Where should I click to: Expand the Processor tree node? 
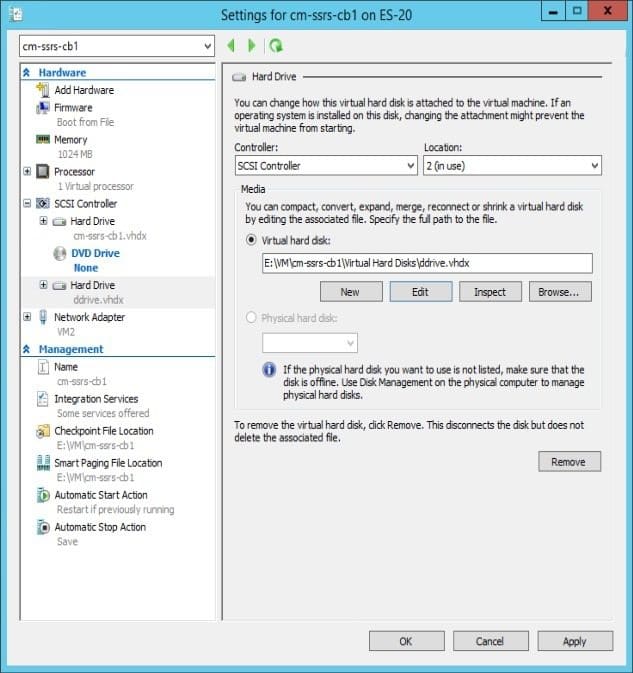pos(27,171)
